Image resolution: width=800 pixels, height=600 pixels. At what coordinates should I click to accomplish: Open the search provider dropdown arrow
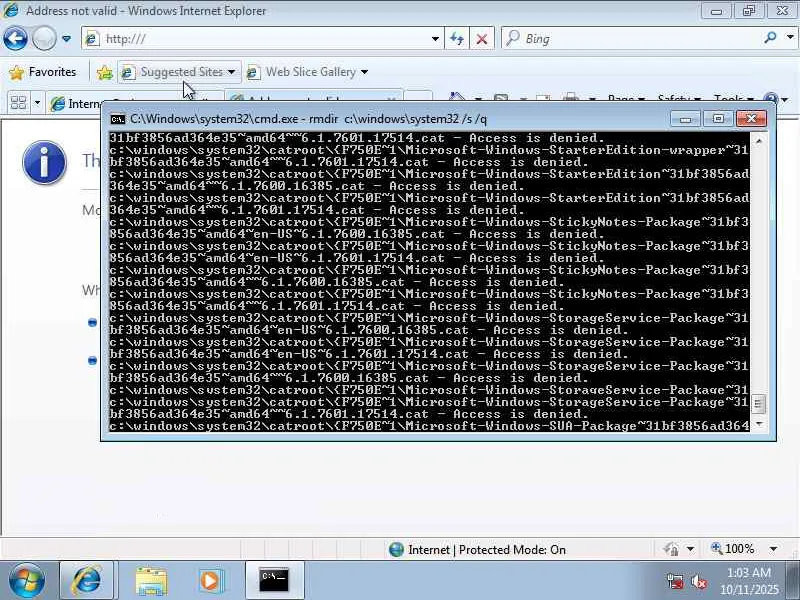click(x=790, y=38)
